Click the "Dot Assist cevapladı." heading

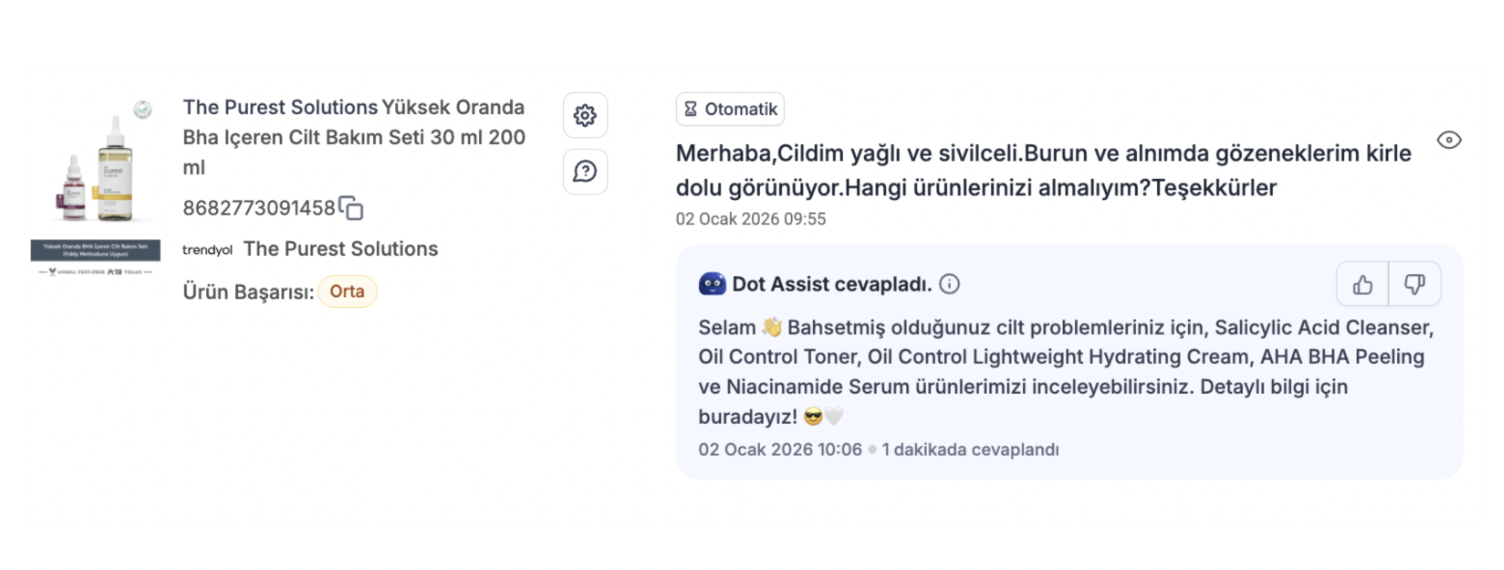[832, 284]
